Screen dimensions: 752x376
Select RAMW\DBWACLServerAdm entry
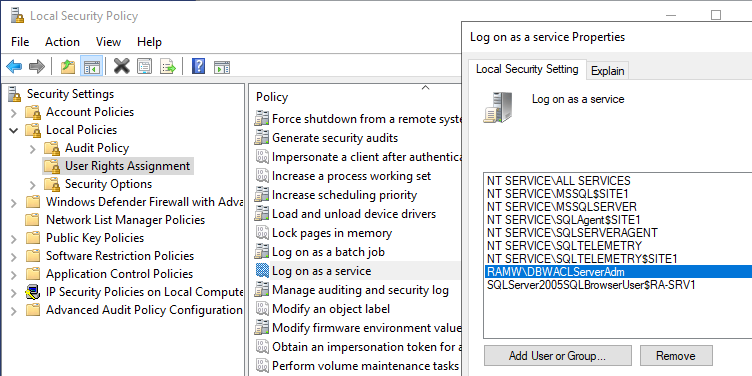pyautogui.click(x=619, y=271)
